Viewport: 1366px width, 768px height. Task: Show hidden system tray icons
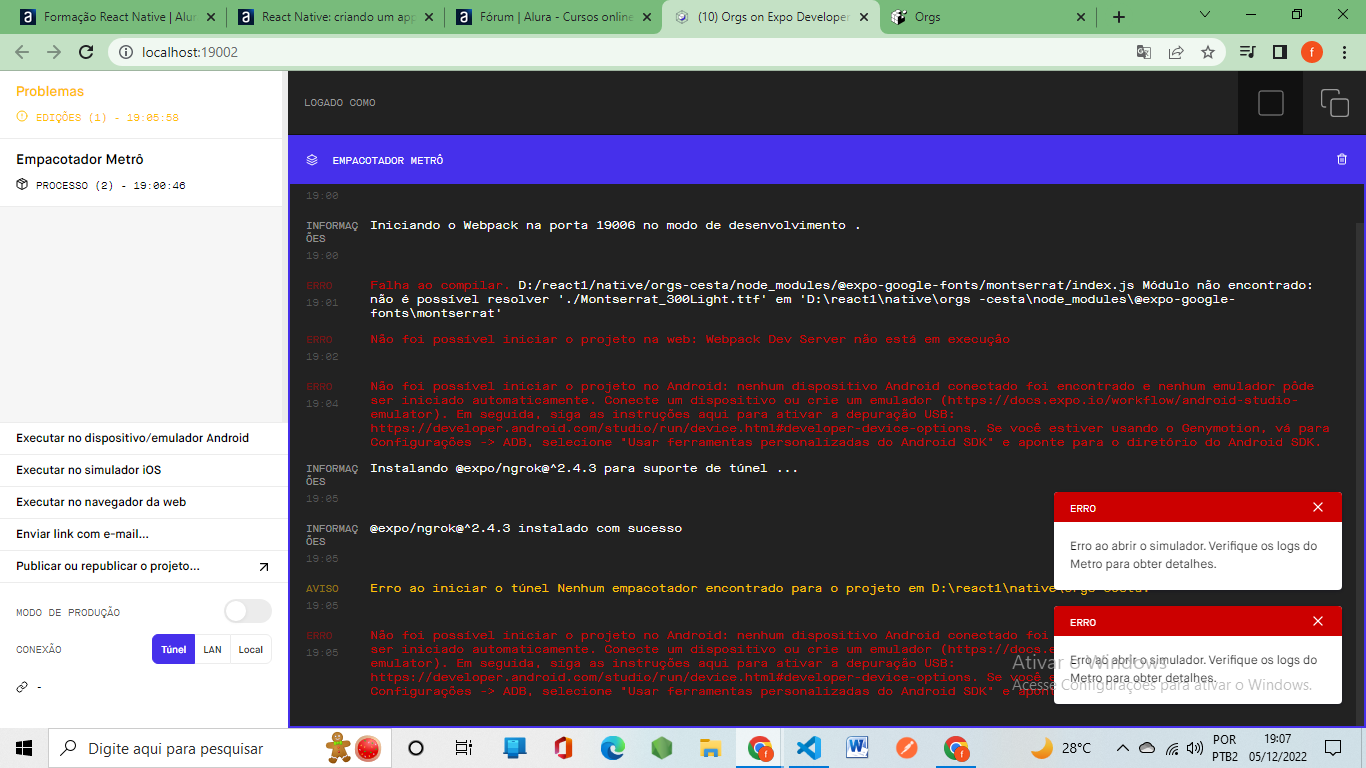[1123, 748]
